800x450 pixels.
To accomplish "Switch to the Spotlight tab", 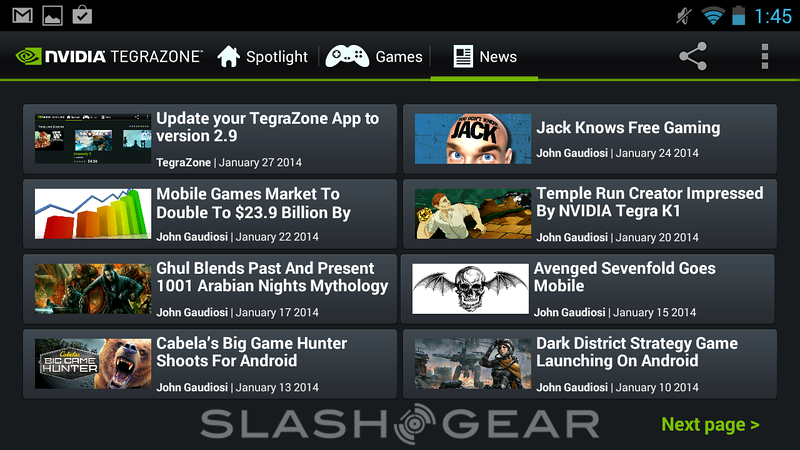I will 263,56.
